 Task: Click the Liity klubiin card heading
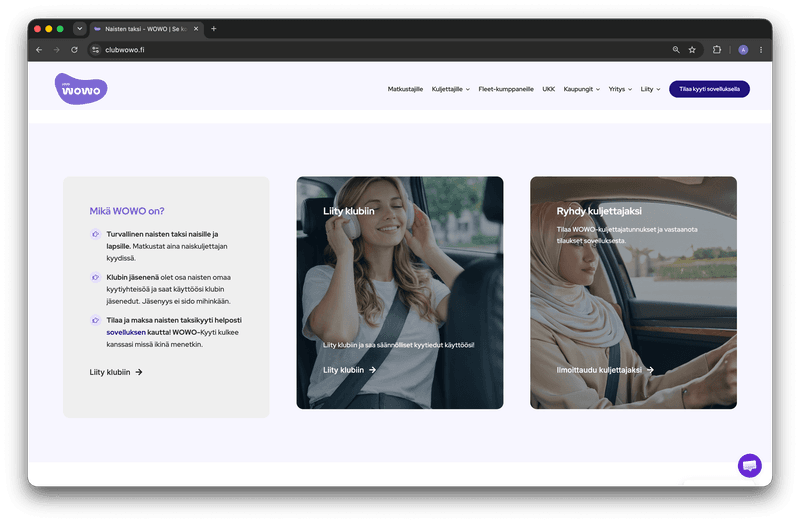click(x=348, y=211)
